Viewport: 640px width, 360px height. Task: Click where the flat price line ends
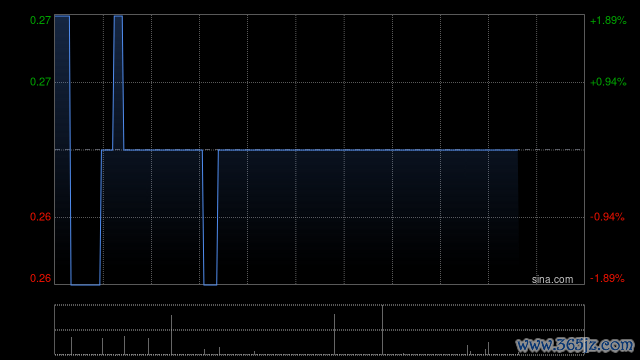point(518,150)
